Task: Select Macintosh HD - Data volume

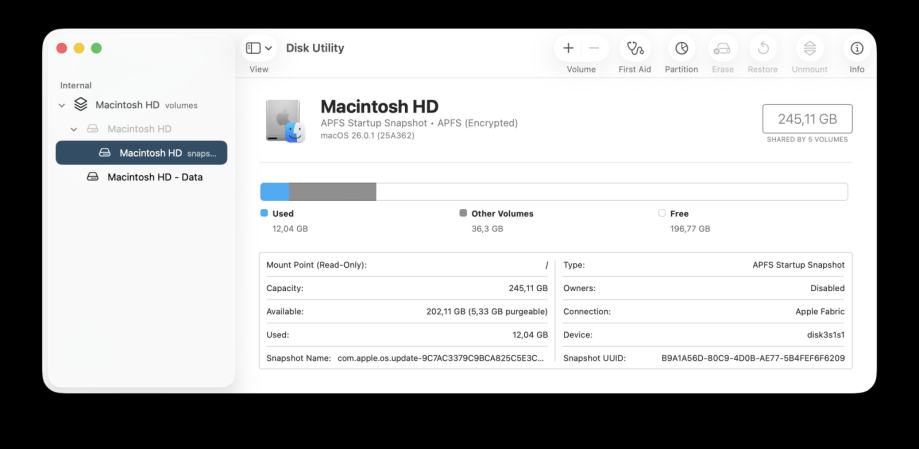Action: pos(141,177)
